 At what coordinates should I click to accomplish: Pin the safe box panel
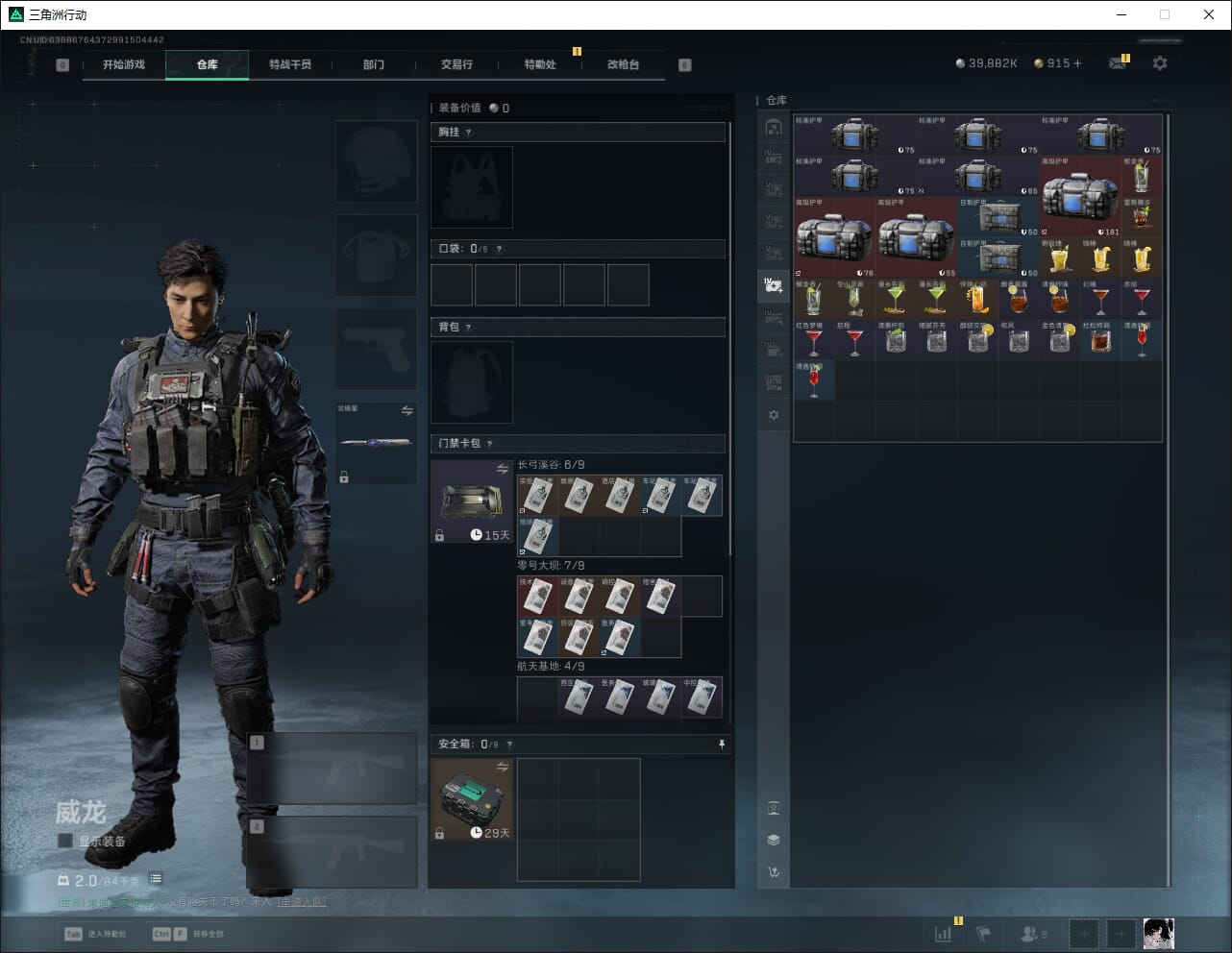pyautogui.click(x=722, y=745)
